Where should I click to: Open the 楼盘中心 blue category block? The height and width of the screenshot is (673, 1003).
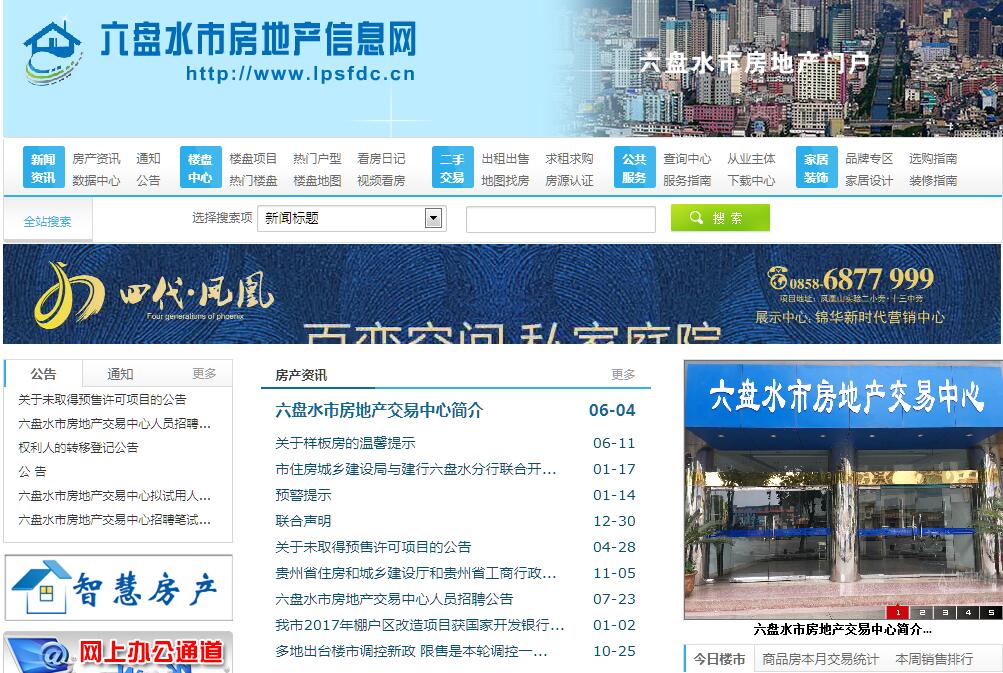pos(200,168)
